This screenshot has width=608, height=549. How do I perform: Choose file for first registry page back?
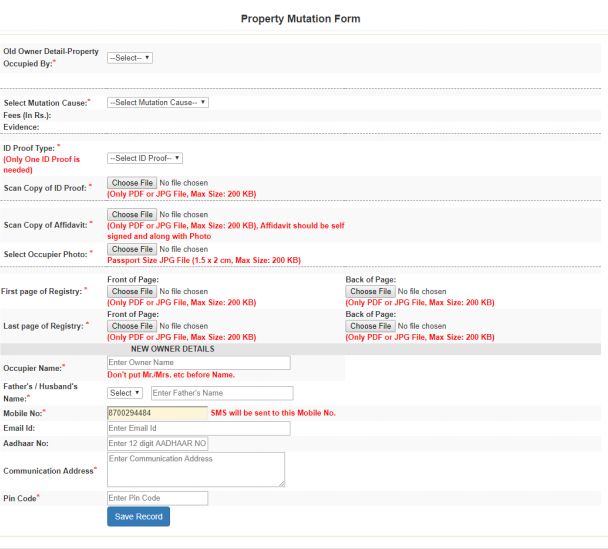click(x=370, y=291)
